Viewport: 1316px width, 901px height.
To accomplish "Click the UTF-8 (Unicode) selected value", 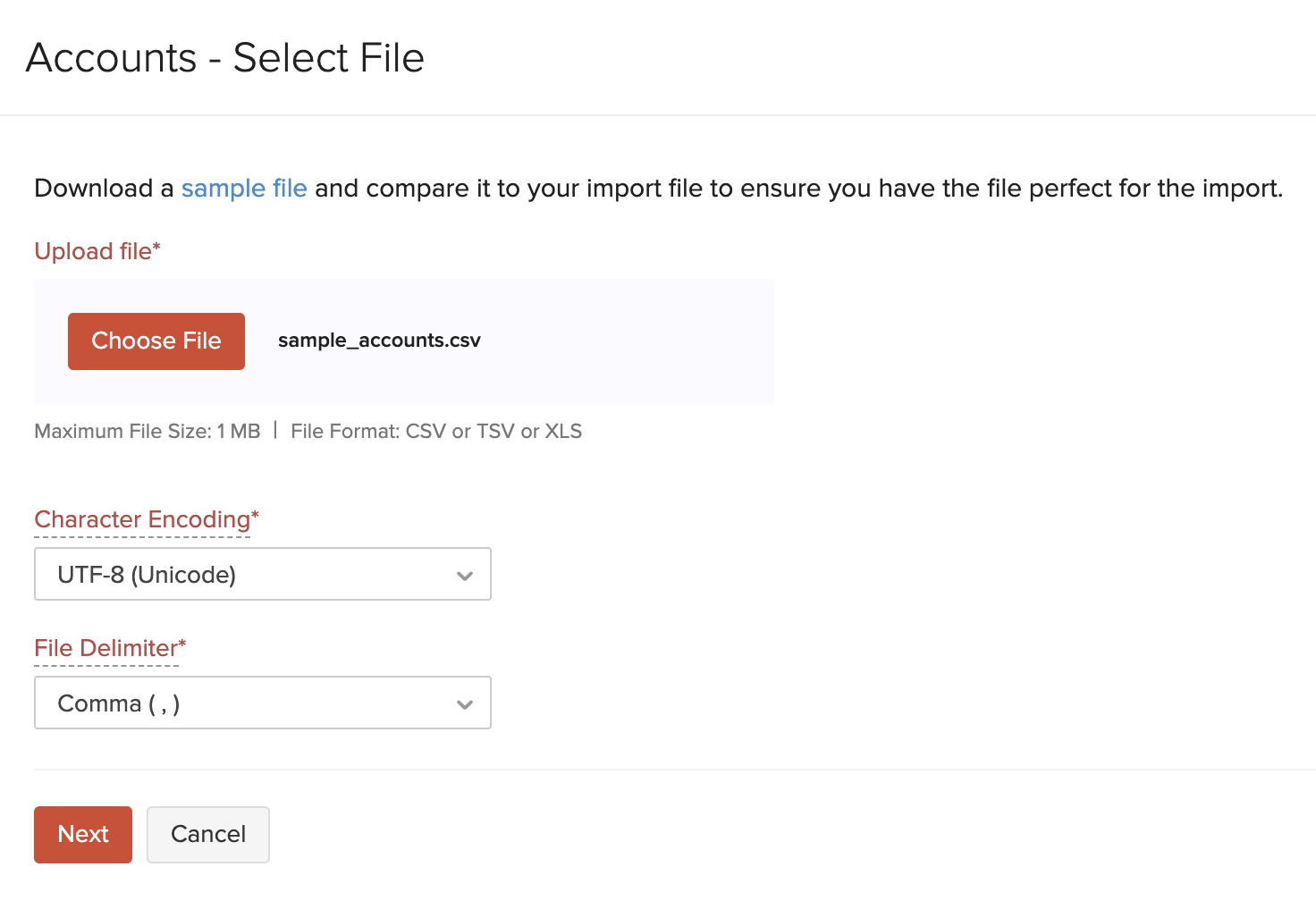I will coord(147,575).
